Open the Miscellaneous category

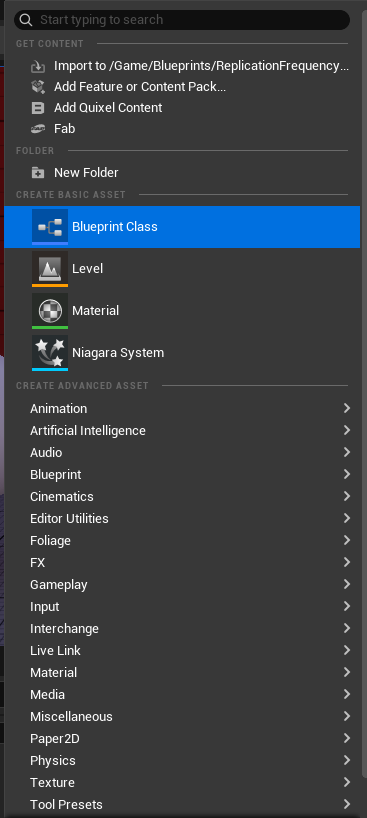182,717
